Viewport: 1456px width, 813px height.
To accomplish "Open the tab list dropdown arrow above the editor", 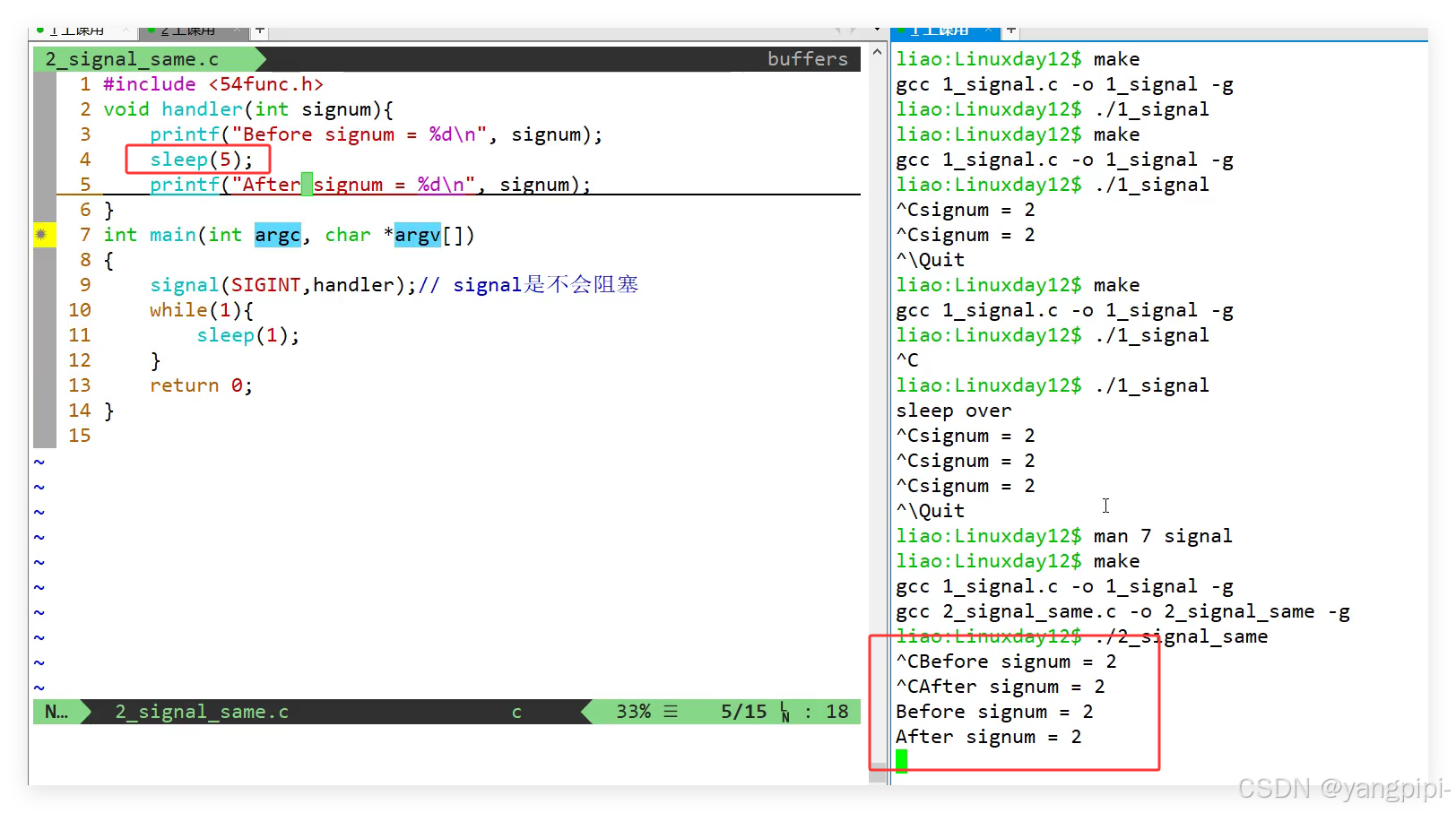I will coord(877,30).
